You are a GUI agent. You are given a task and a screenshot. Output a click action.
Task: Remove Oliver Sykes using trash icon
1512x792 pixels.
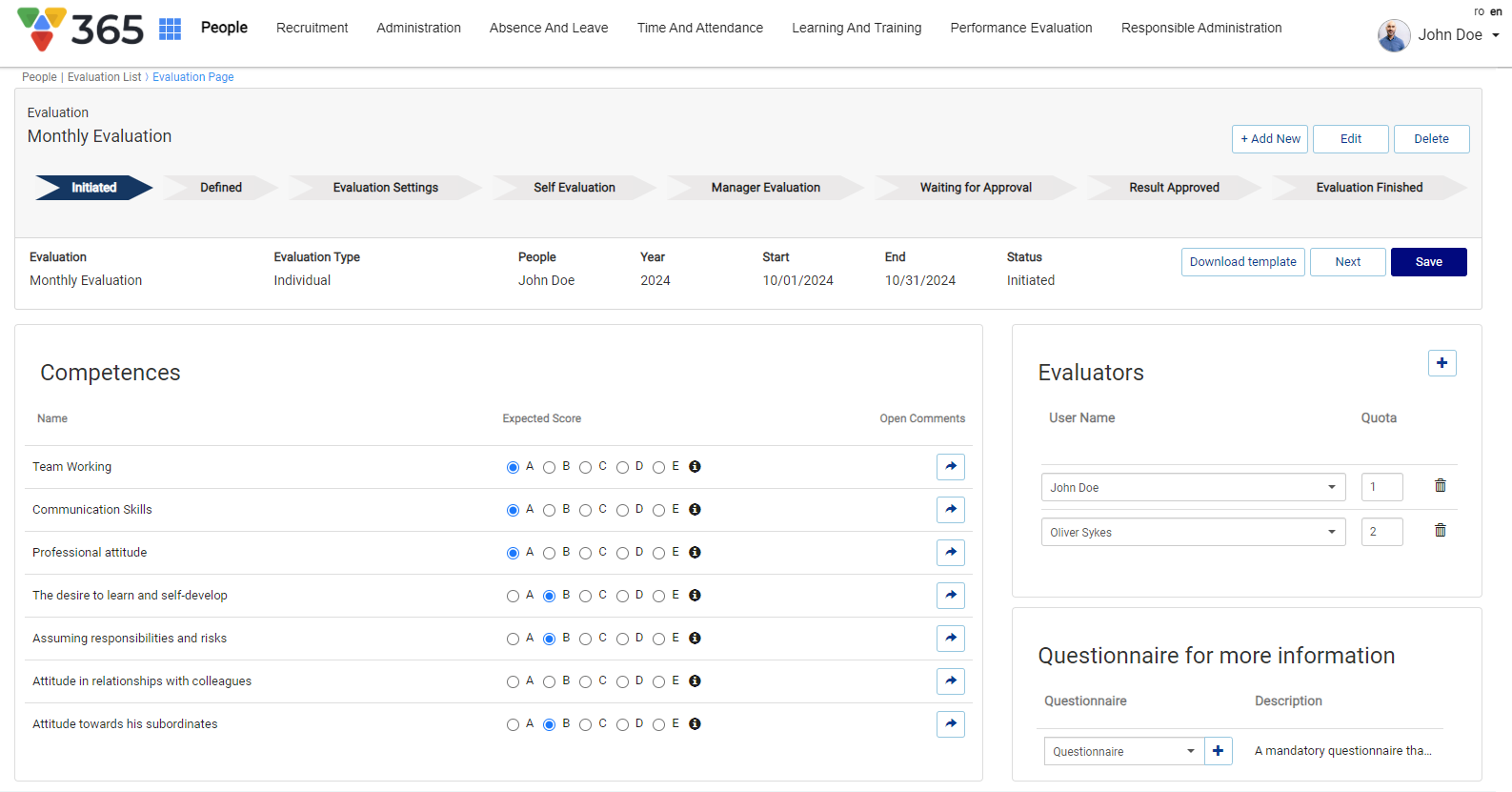coord(1440,531)
